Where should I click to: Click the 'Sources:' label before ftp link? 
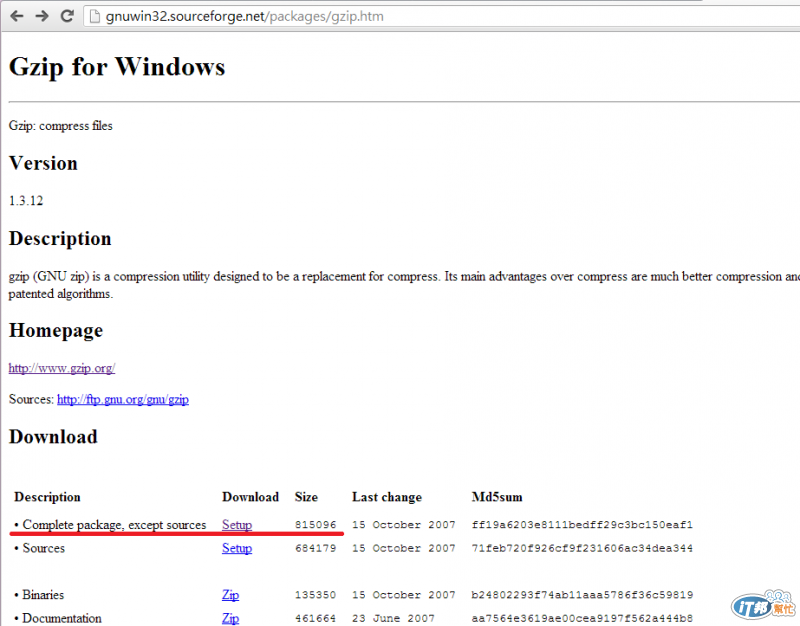(31, 399)
